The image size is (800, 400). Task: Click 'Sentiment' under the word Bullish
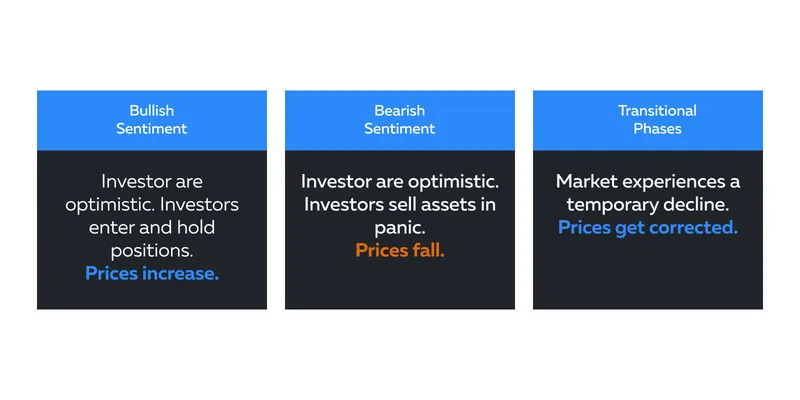click(x=152, y=129)
